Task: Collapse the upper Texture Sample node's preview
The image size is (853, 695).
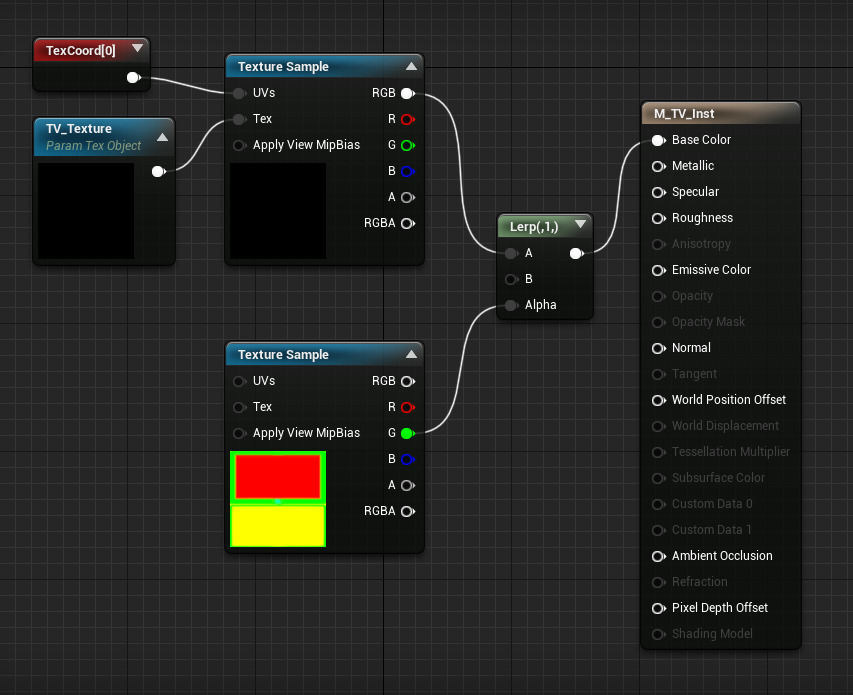Action: point(411,67)
